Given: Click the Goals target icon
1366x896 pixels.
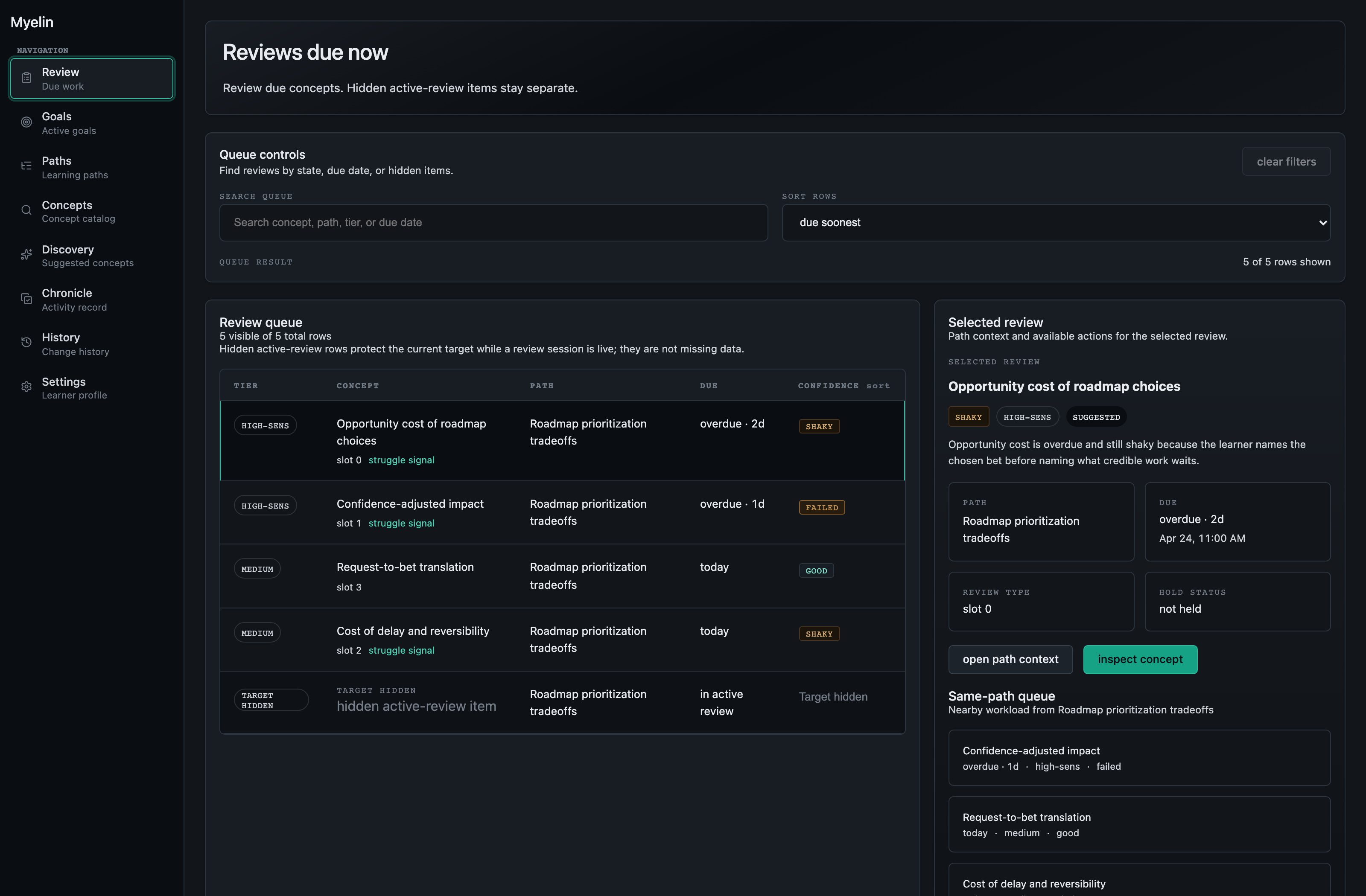Looking at the screenshot, I should click(x=26, y=122).
